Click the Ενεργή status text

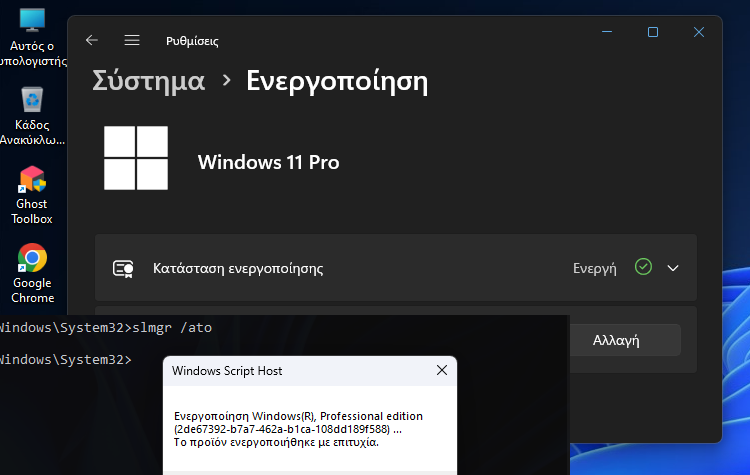click(595, 268)
